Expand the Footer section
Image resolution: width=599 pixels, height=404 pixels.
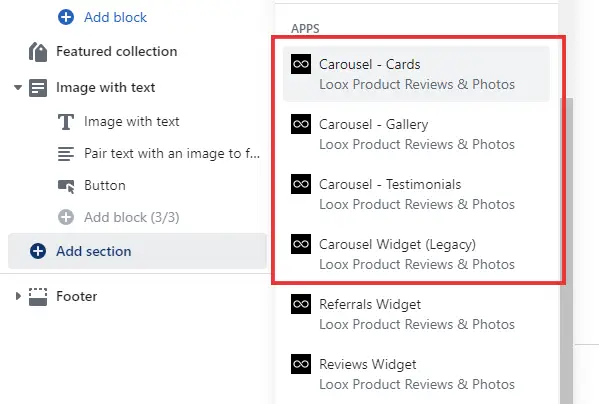18,296
